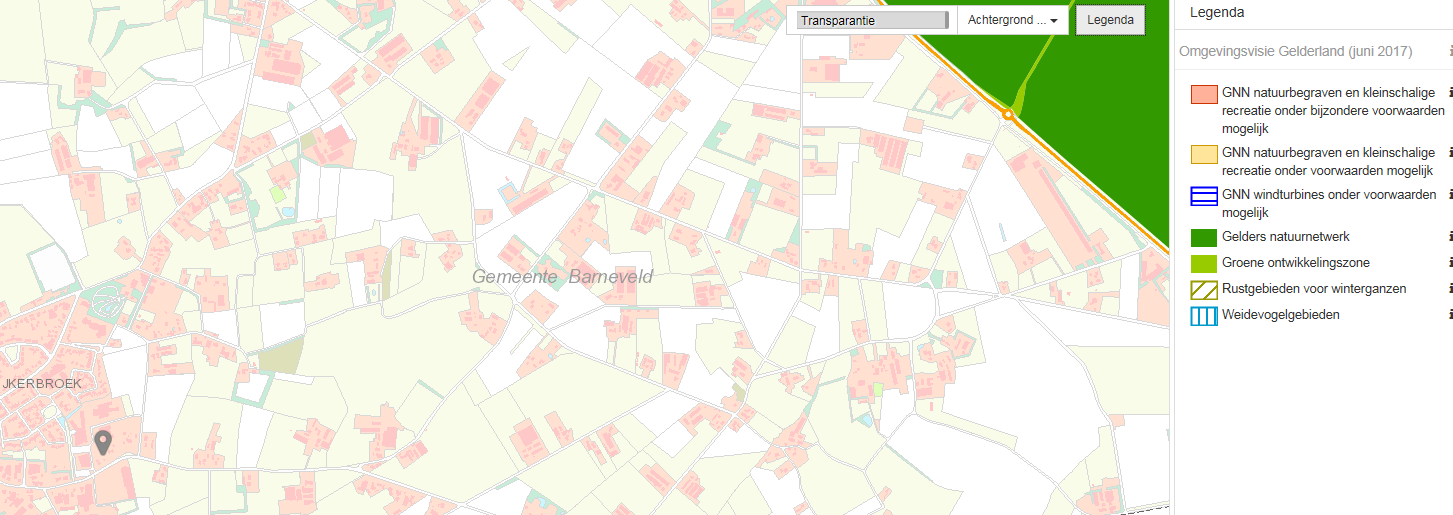Viewport: 1453px width, 515px height.
Task: Open info icon for GNN windturbines layer
Action: (x=1450, y=194)
